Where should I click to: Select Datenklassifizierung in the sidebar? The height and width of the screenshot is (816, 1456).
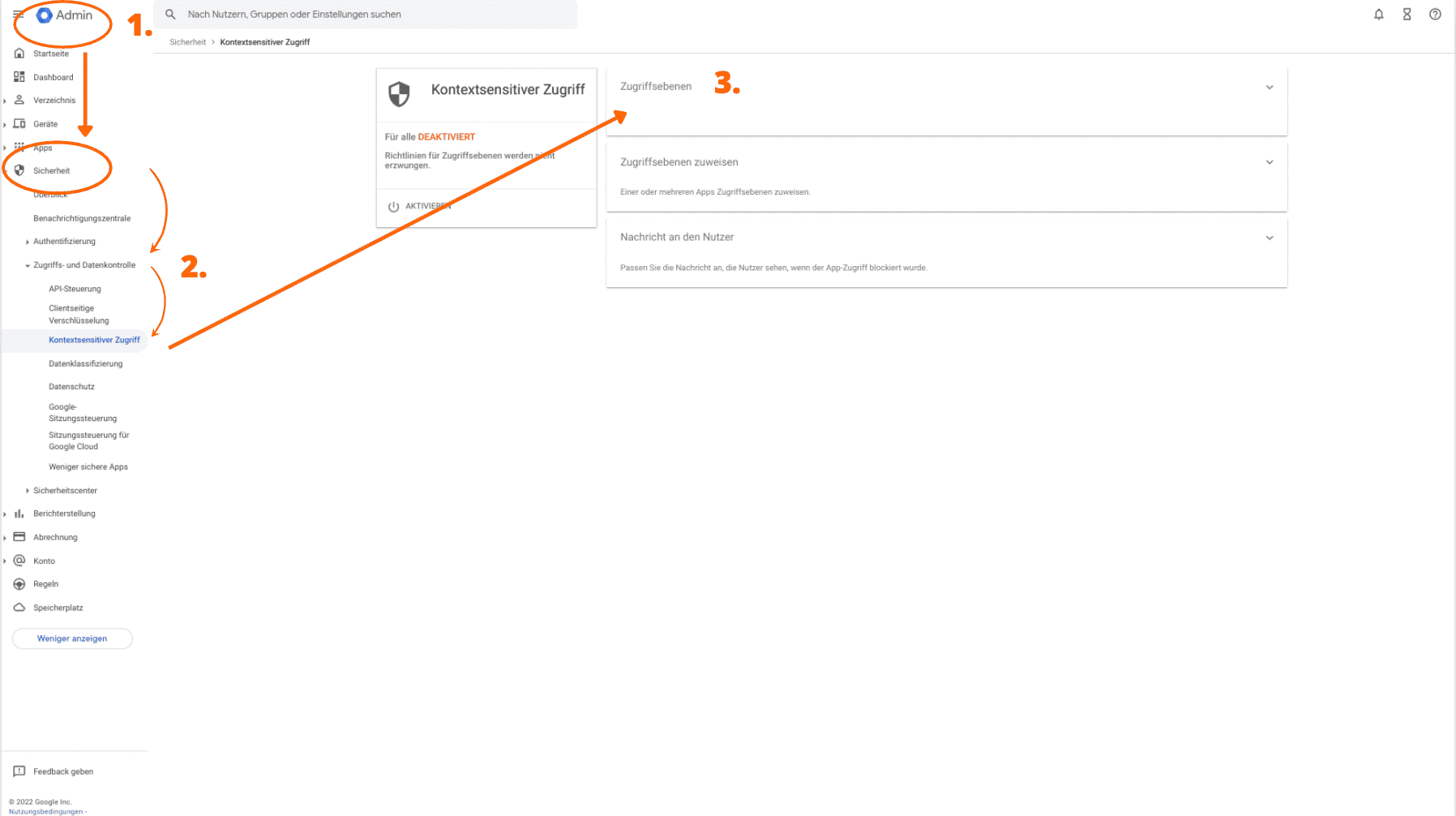(x=85, y=363)
